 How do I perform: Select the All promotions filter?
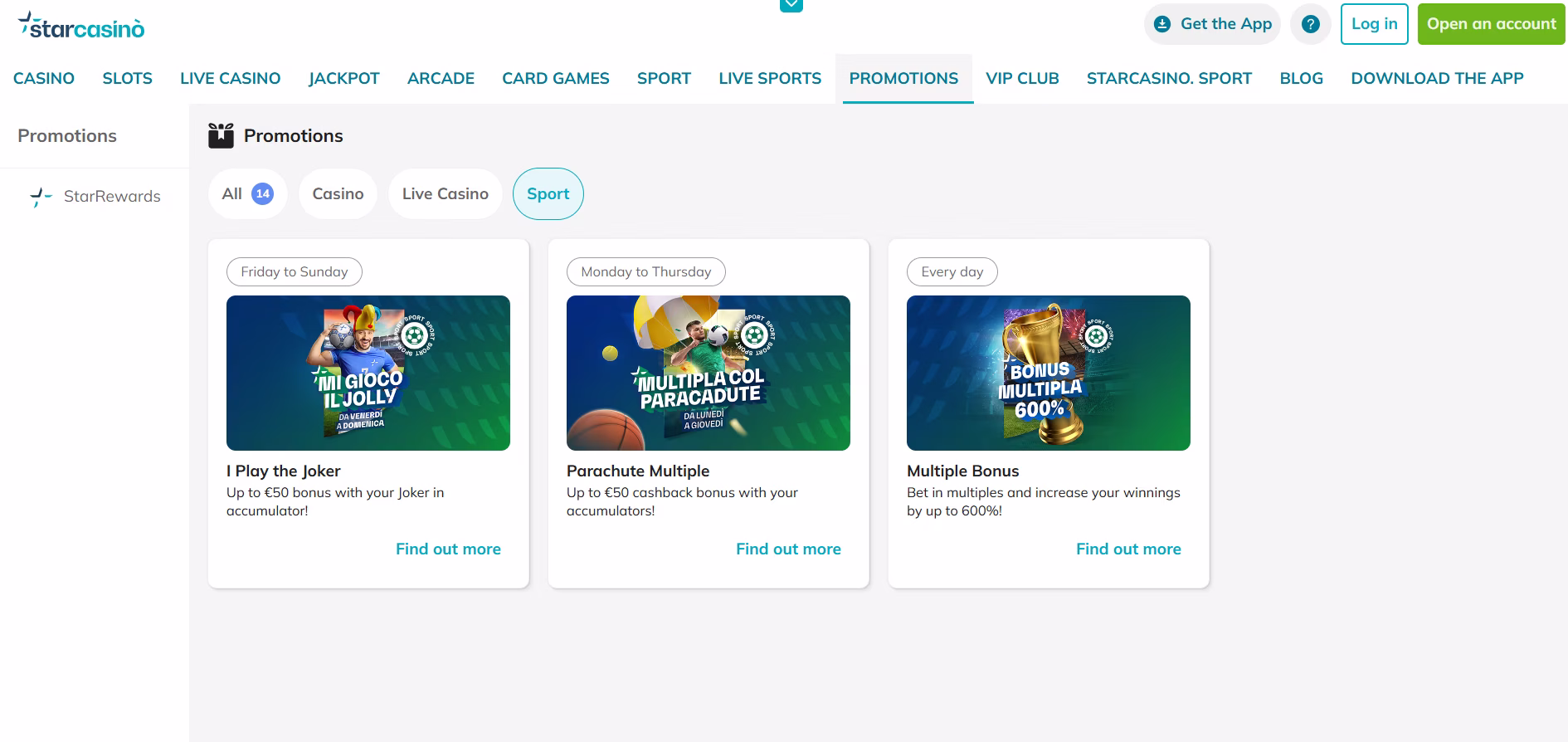(x=247, y=194)
